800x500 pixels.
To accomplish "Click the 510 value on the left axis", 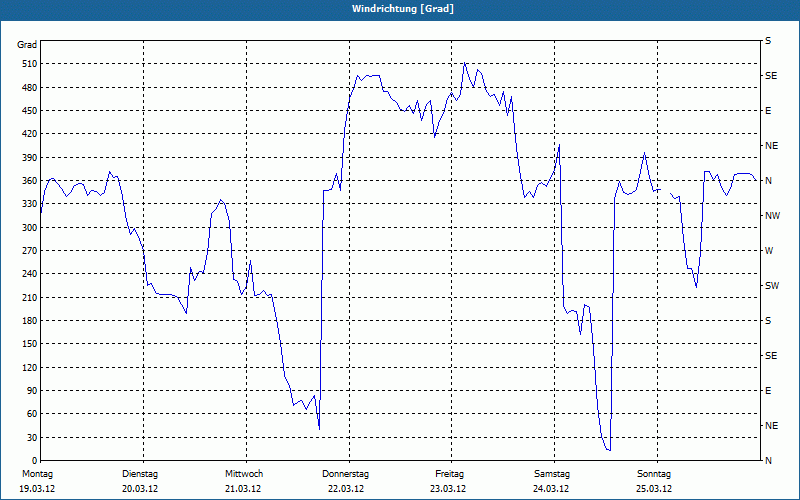I will [x=30, y=64].
